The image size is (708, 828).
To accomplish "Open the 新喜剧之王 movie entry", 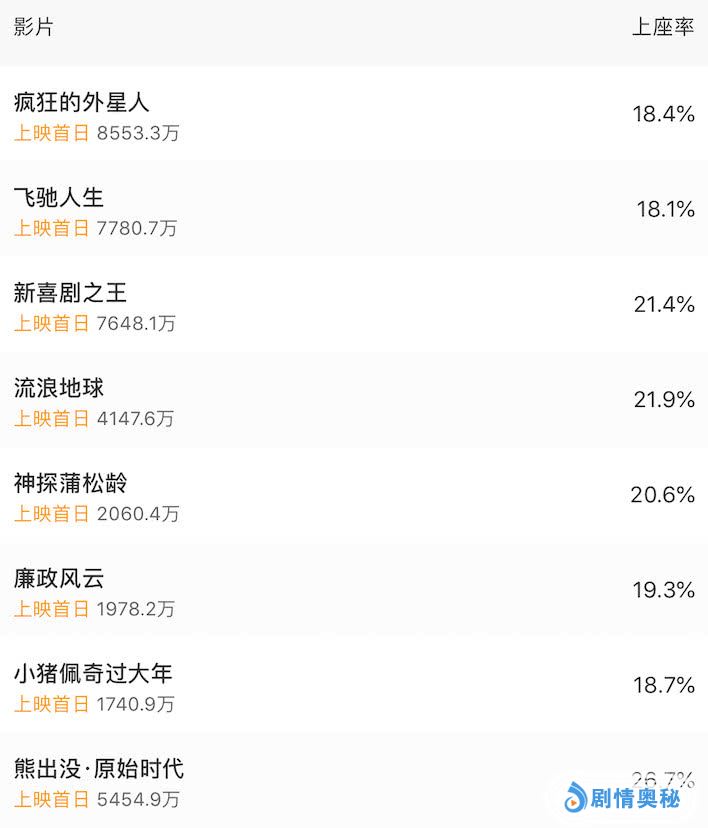I will coord(70,292).
